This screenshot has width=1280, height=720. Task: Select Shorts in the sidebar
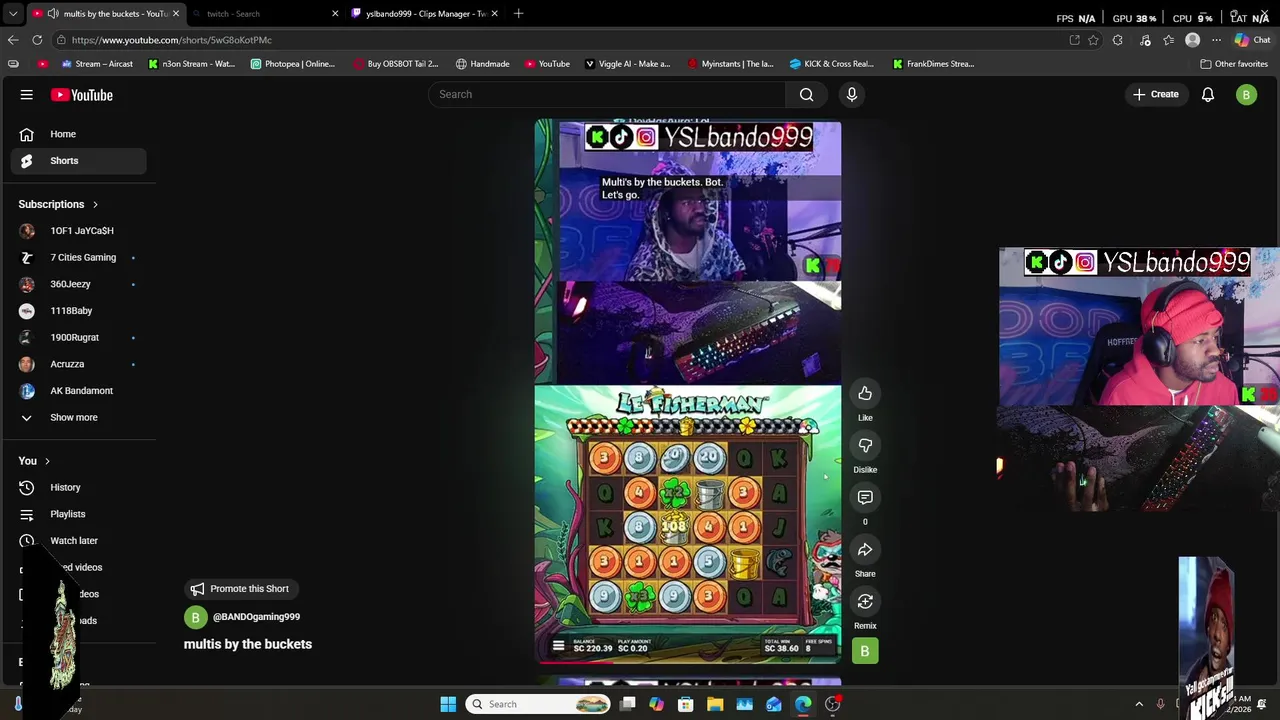point(79,160)
